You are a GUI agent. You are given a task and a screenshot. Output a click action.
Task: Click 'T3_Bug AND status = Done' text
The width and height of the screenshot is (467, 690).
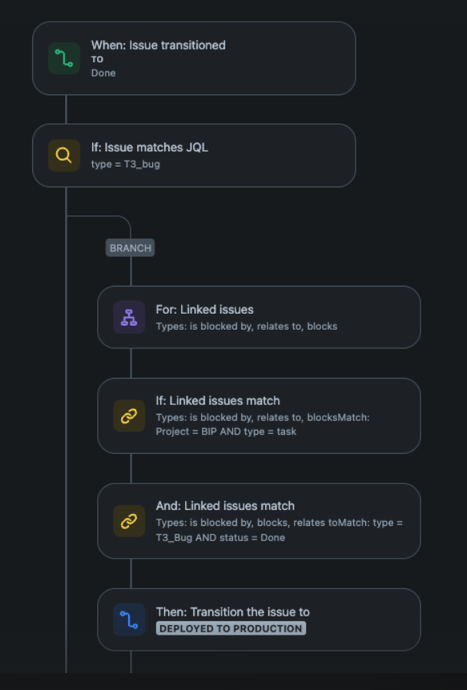(220, 537)
